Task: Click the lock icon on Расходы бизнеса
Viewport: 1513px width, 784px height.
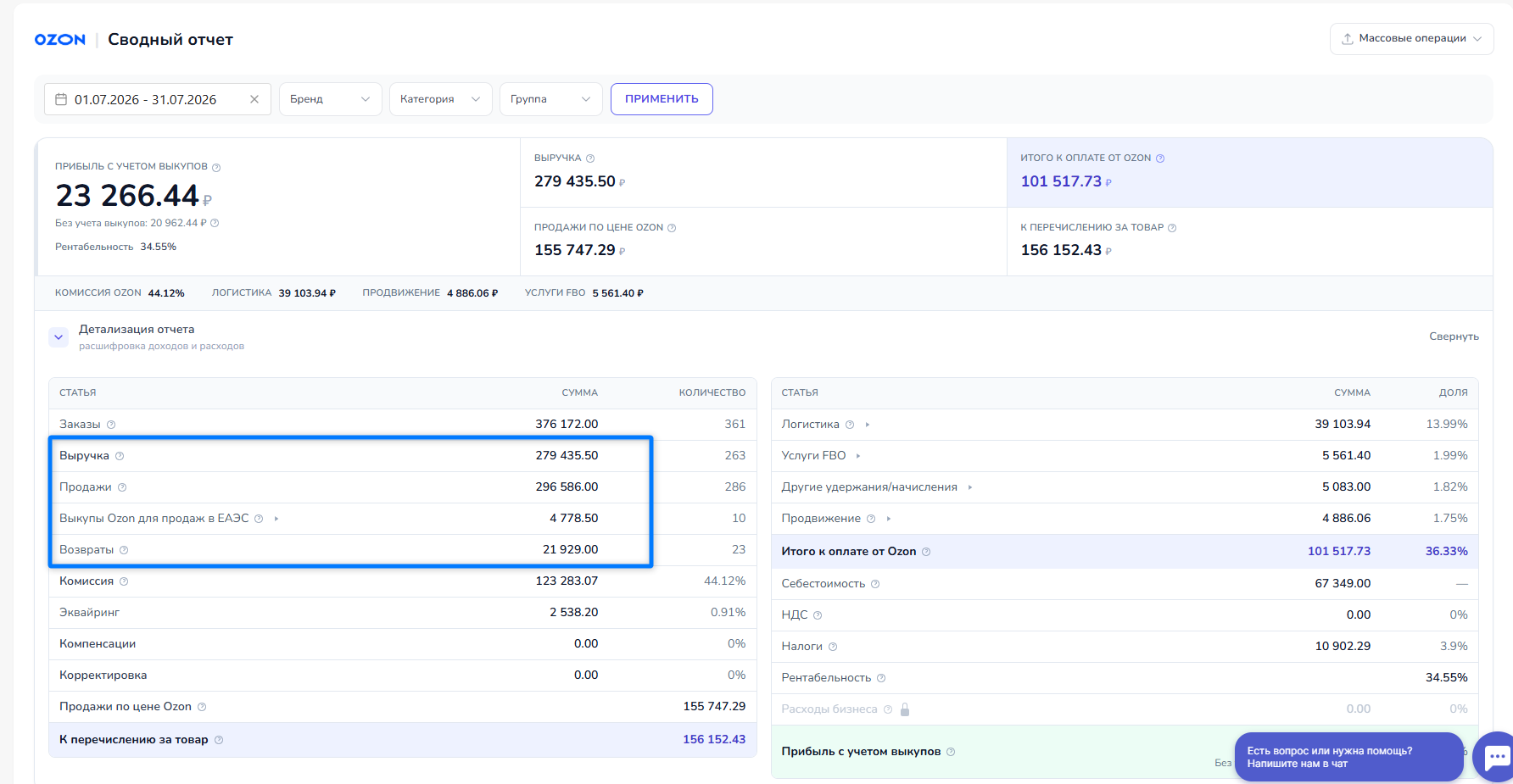Action: coord(905,709)
